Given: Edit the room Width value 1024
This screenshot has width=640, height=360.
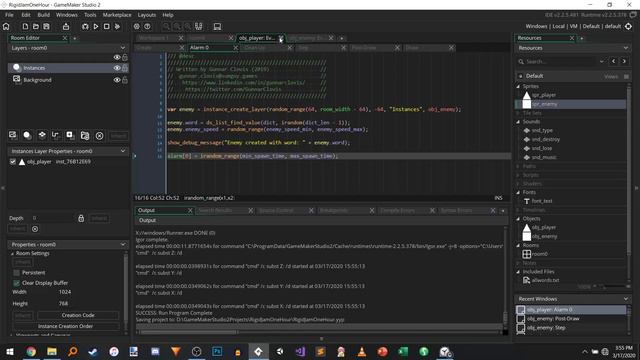Looking at the screenshot, I should click(x=64, y=292).
